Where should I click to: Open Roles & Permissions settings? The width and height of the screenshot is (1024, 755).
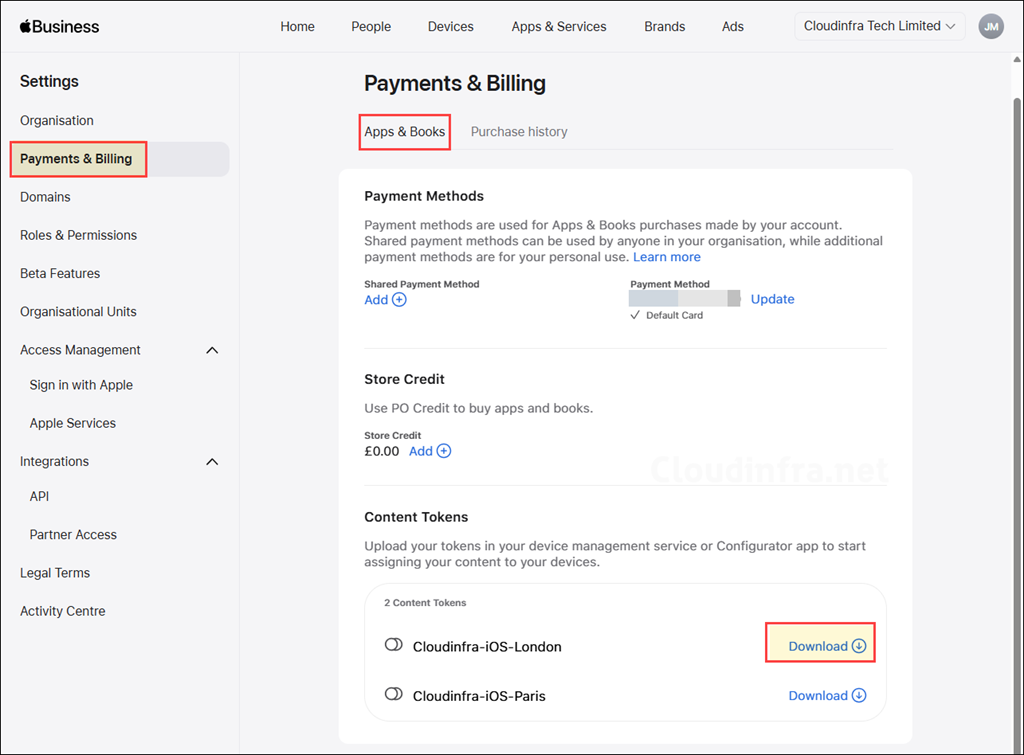point(78,235)
